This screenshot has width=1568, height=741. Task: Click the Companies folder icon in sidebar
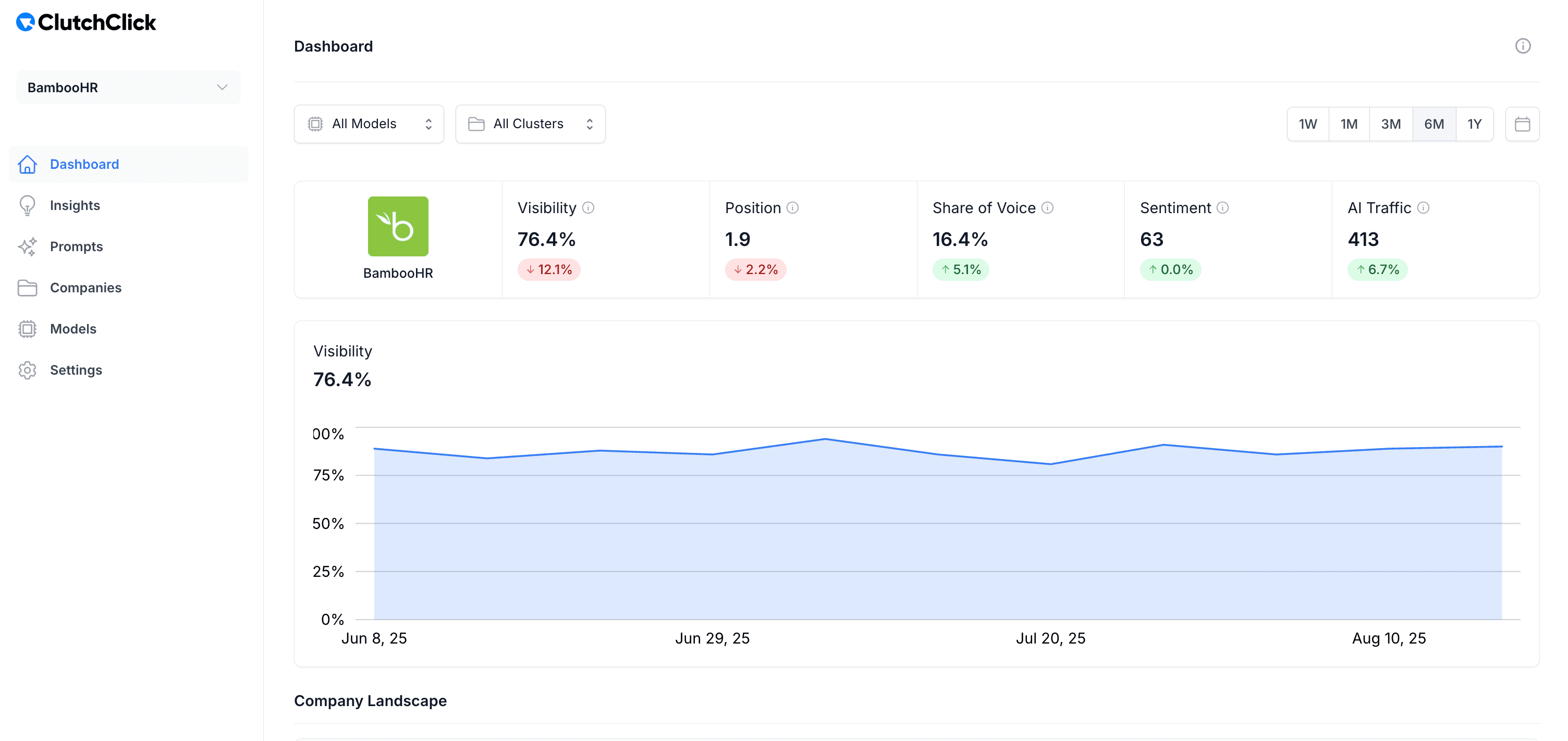(x=28, y=287)
